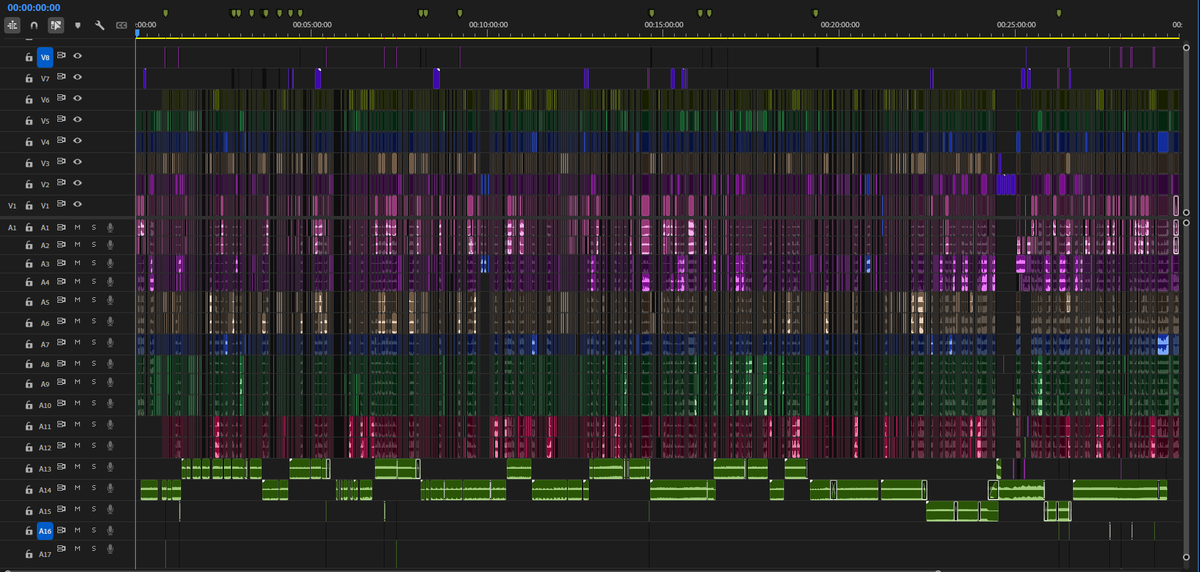Image resolution: width=1200 pixels, height=572 pixels.
Task: Toggle sync lock on track A1
Action: (62, 228)
